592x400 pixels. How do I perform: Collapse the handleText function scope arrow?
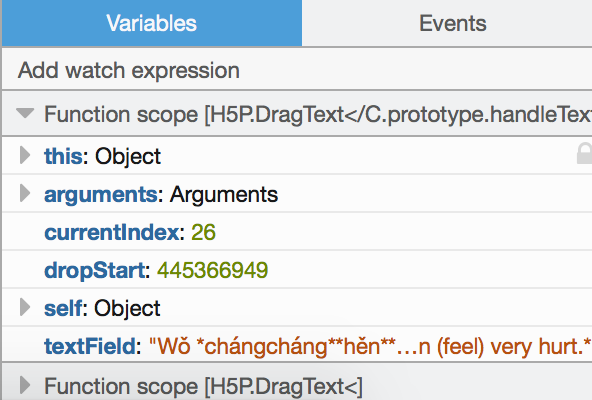tap(25, 113)
